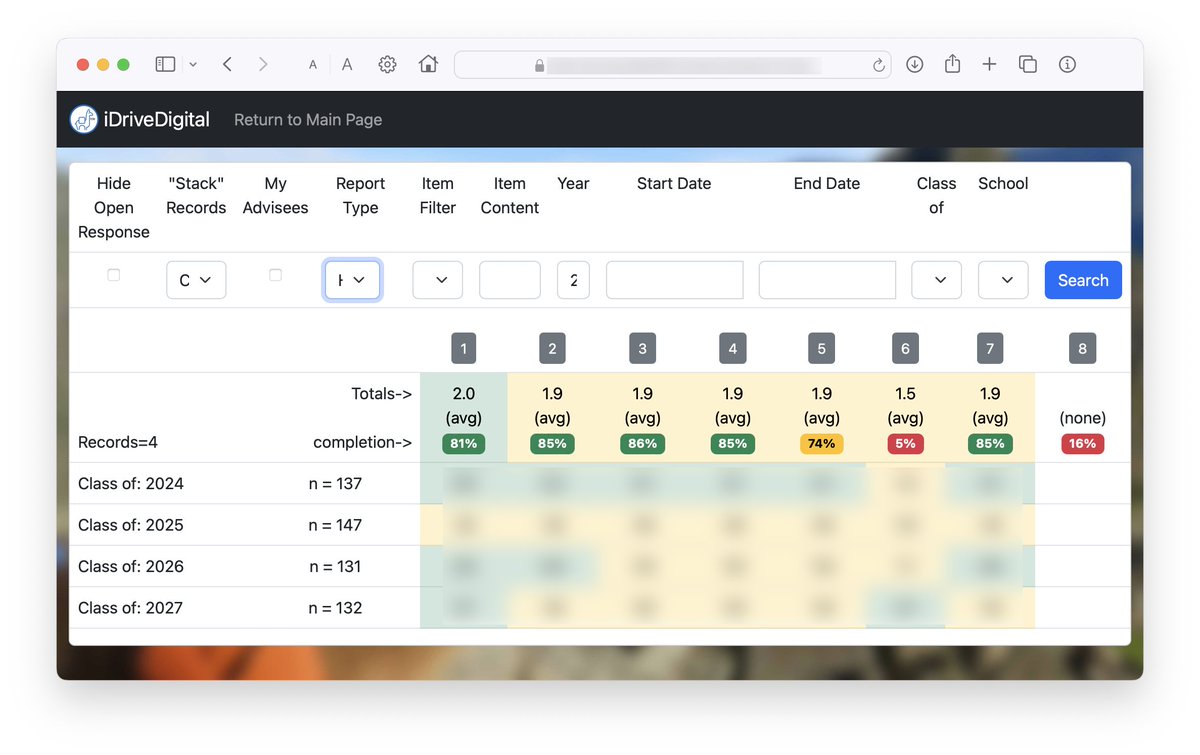Select column badge number 5

pyautogui.click(x=821, y=348)
